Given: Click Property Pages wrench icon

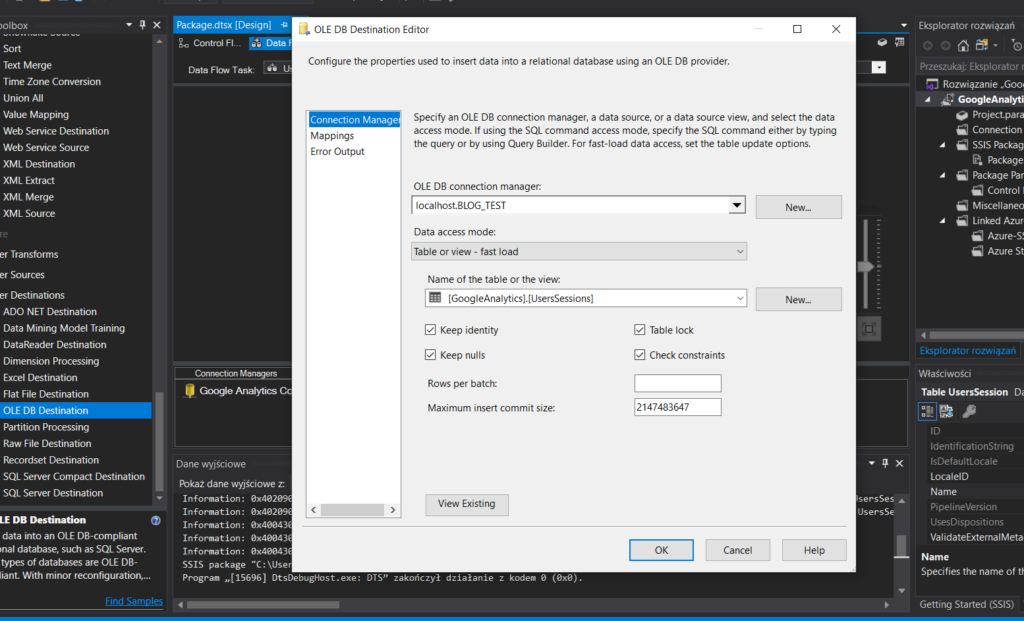Looking at the screenshot, I should tap(969, 411).
